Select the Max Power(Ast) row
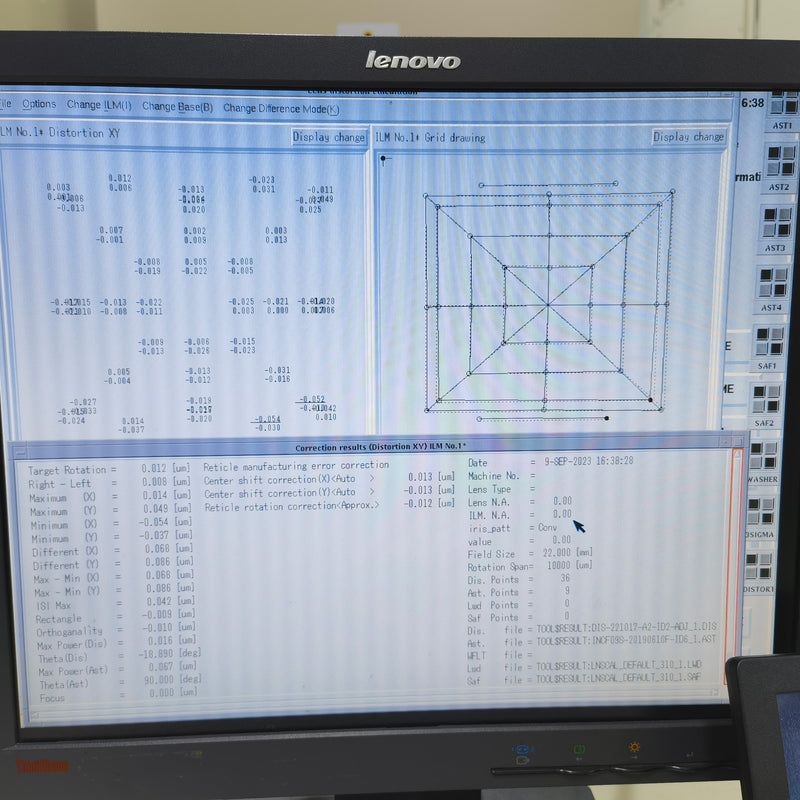Screen dimensions: 800x800 [117, 668]
